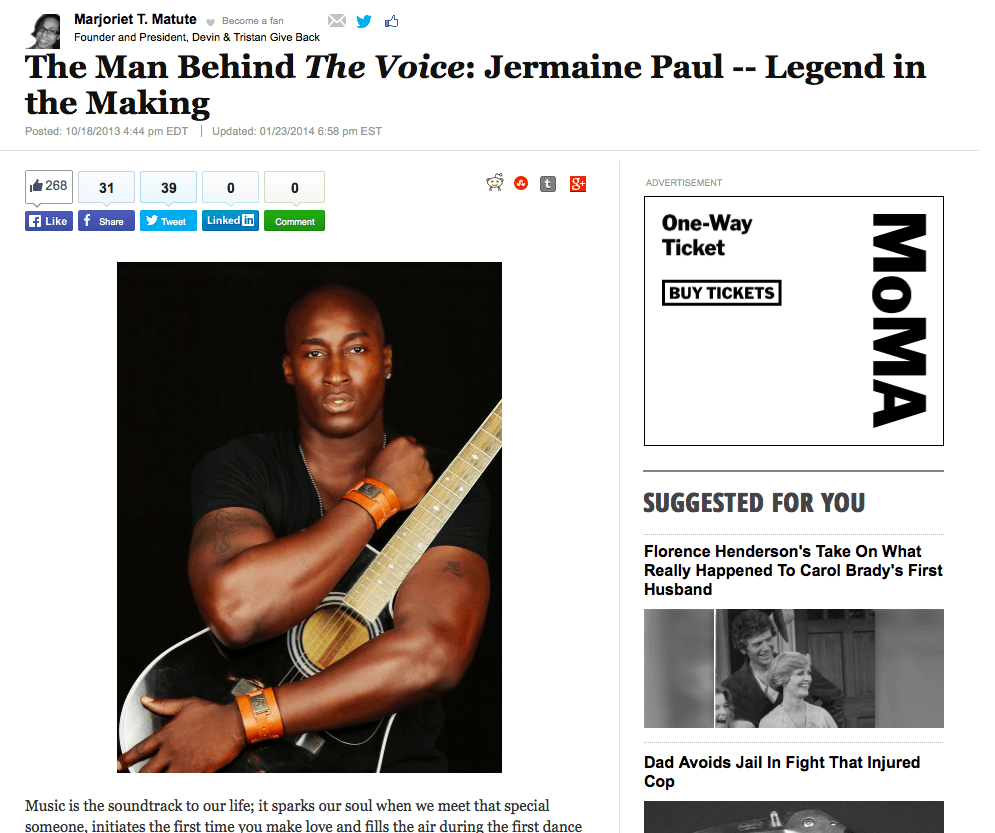The width and height of the screenshot is (995, 833).
Task: Click the 268 likes count box
Action: tap(49, 186)
